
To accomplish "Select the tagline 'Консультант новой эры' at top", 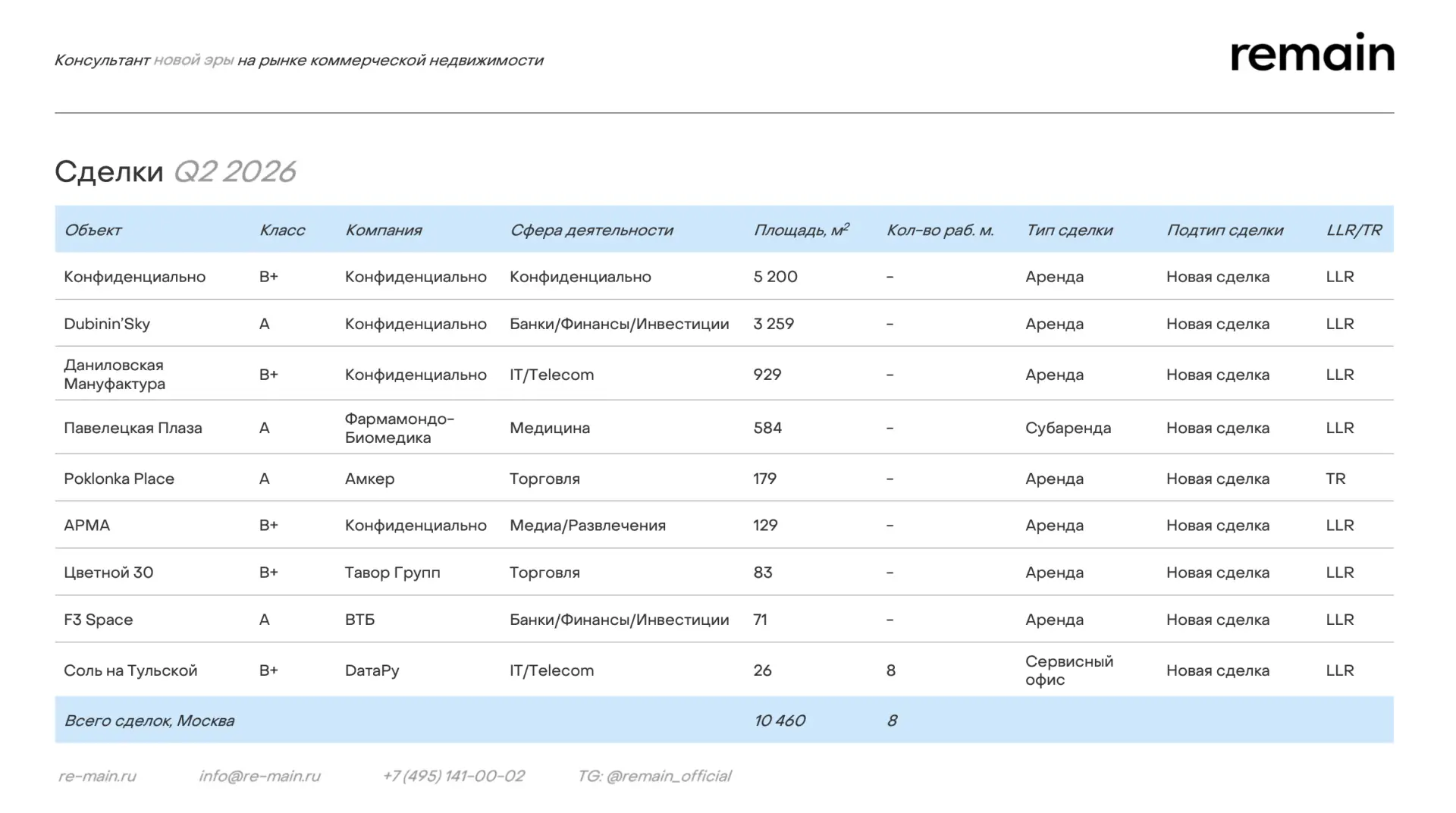I will (144, 60).
